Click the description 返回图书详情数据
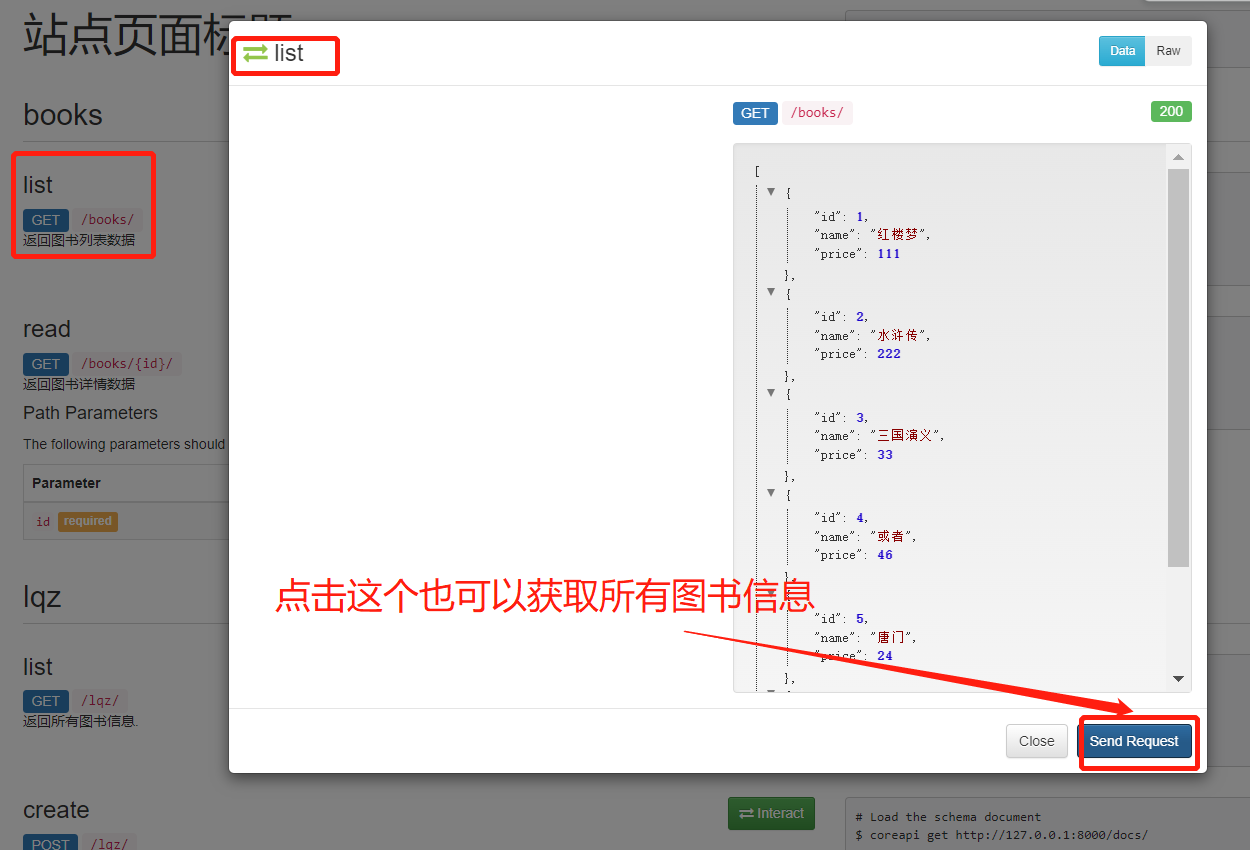 click(79, 384)
